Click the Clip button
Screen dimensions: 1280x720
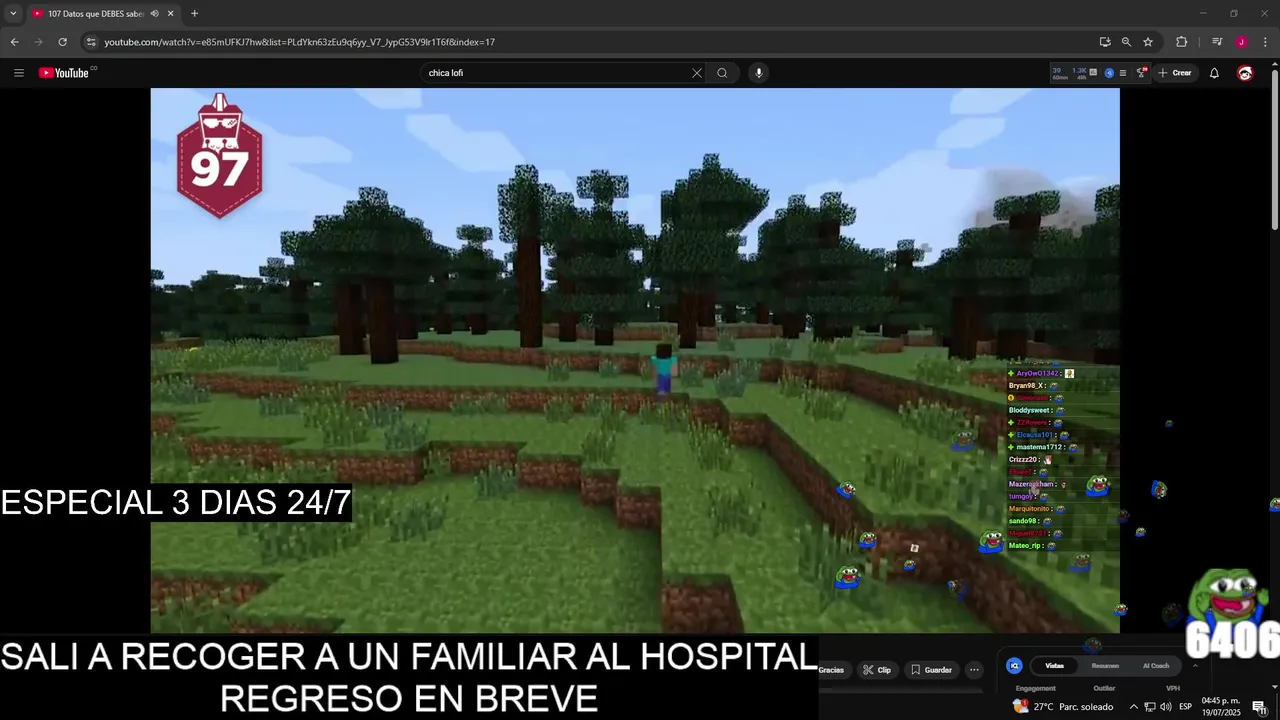click(877, 670)
